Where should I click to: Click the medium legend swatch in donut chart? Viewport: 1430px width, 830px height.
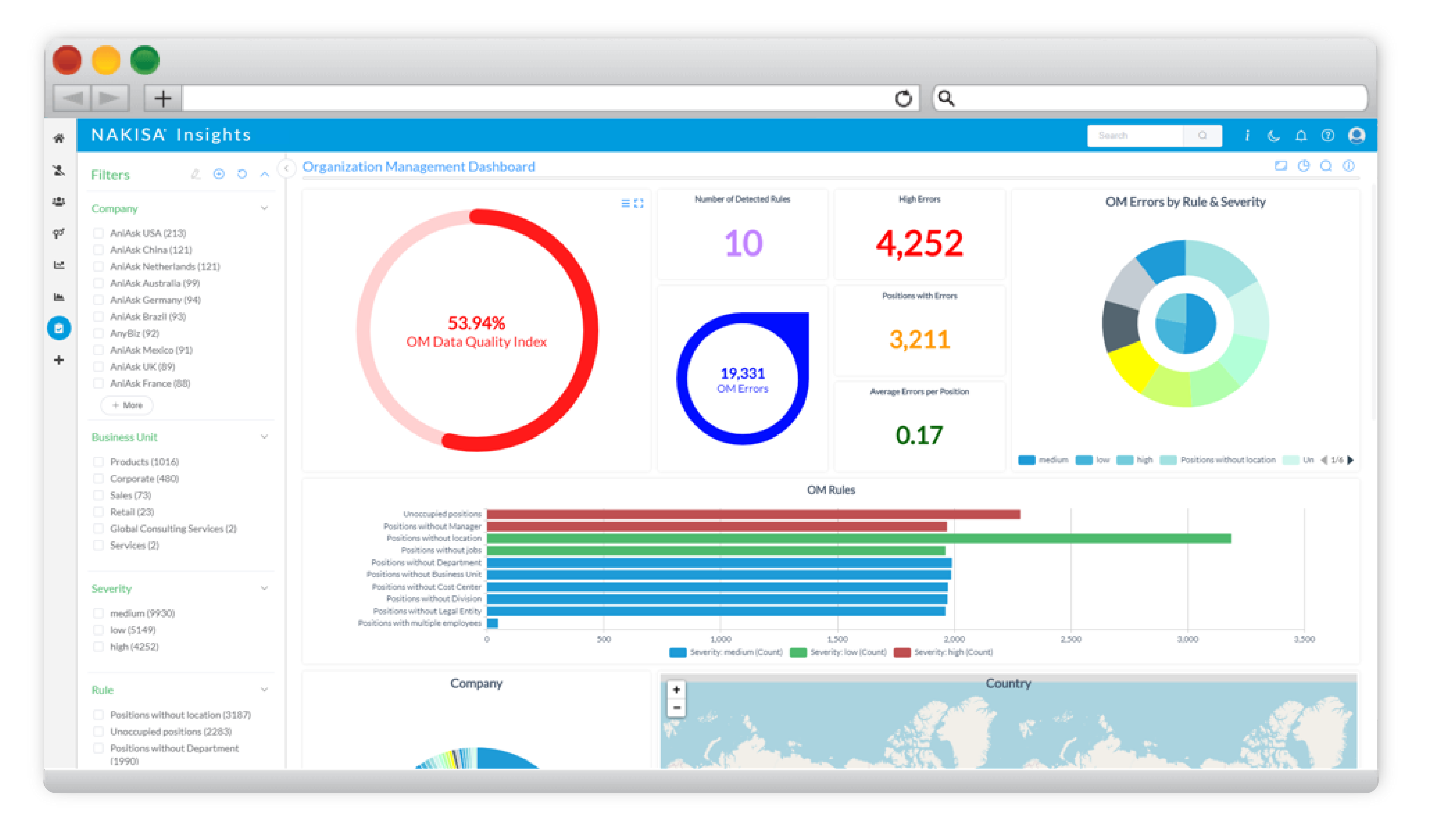point(1026,460)
